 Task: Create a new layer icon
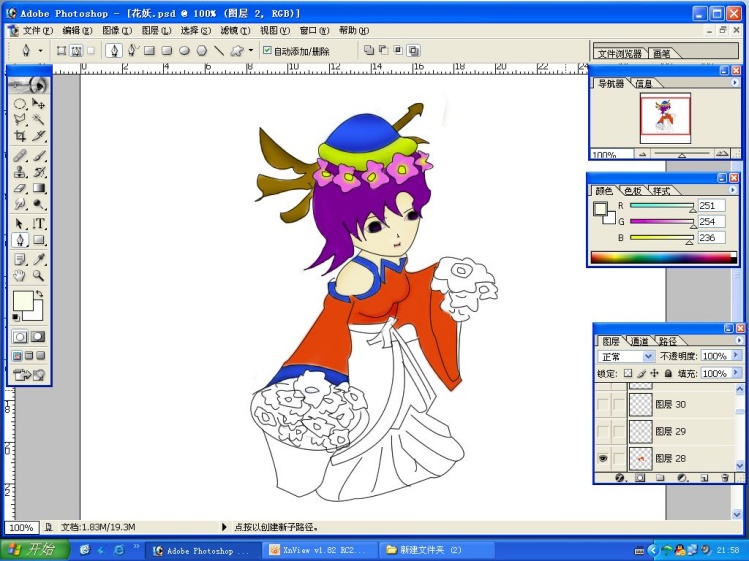point(704,477)
